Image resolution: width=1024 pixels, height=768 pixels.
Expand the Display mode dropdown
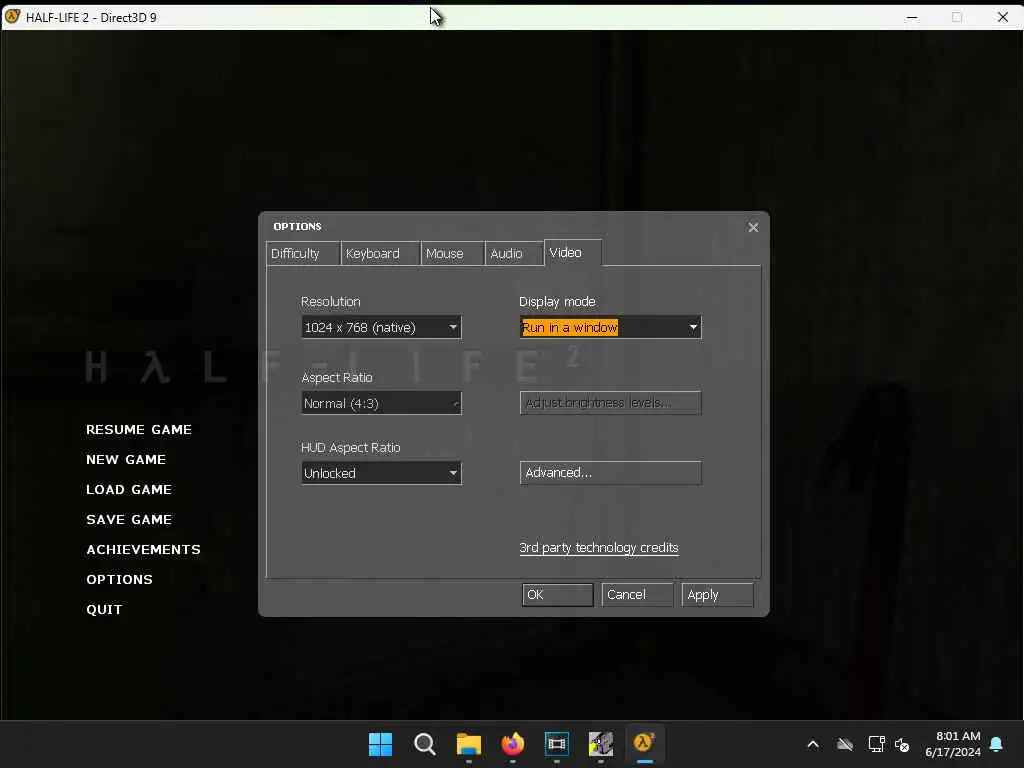[610, 327]
